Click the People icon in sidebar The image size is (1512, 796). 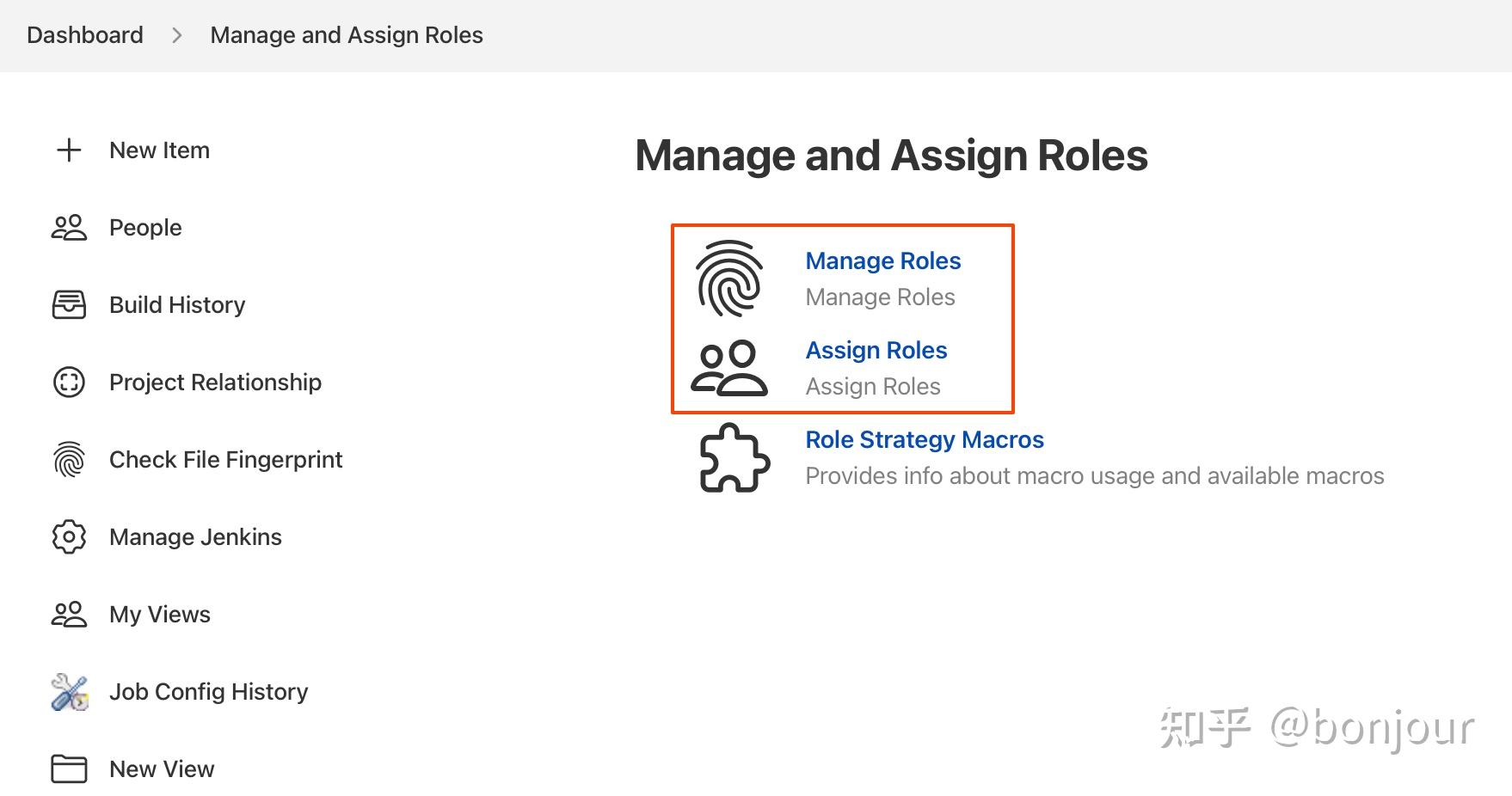[x=69, y=228]
